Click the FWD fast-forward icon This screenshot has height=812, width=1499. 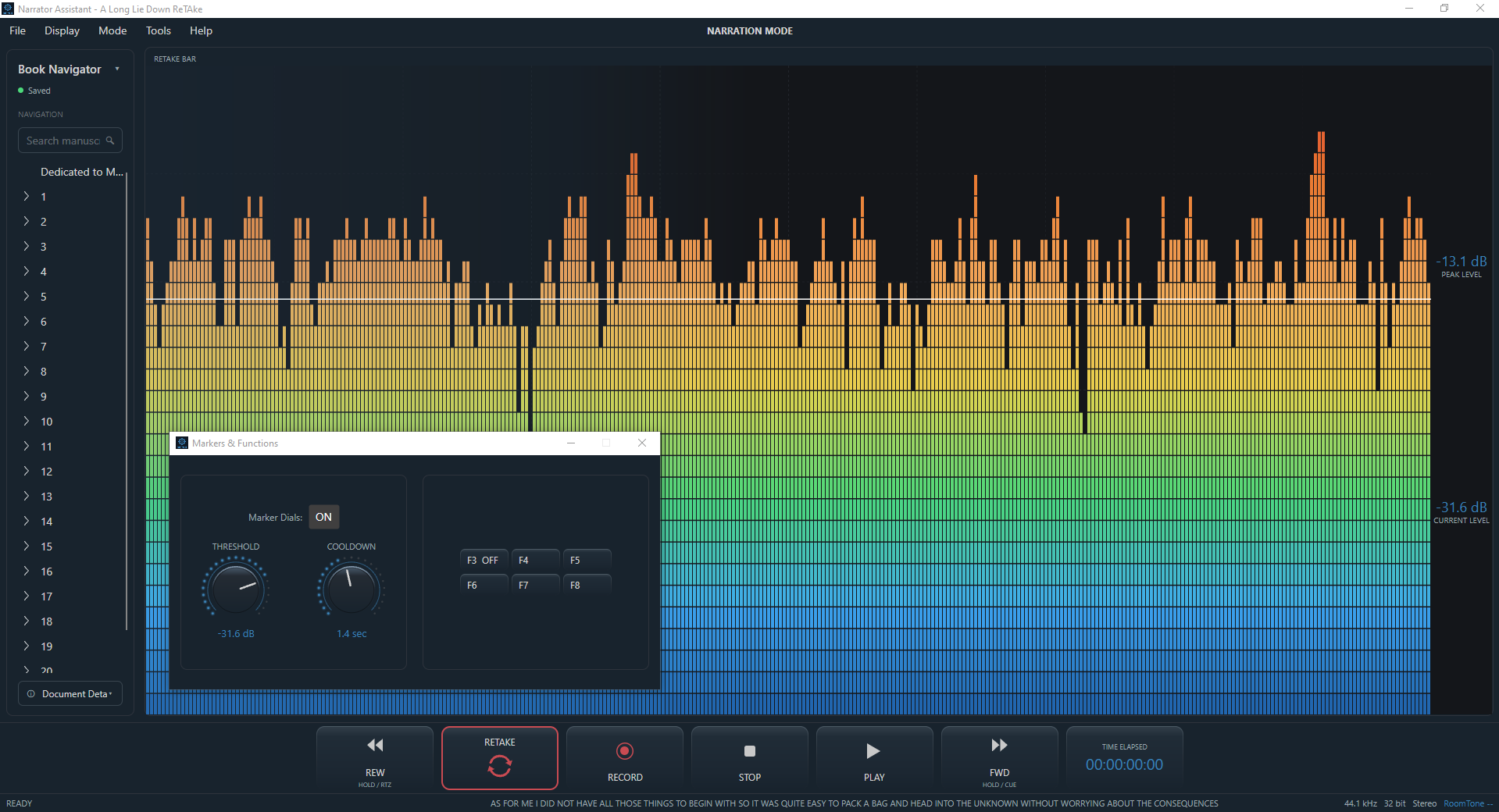[999, 745]
